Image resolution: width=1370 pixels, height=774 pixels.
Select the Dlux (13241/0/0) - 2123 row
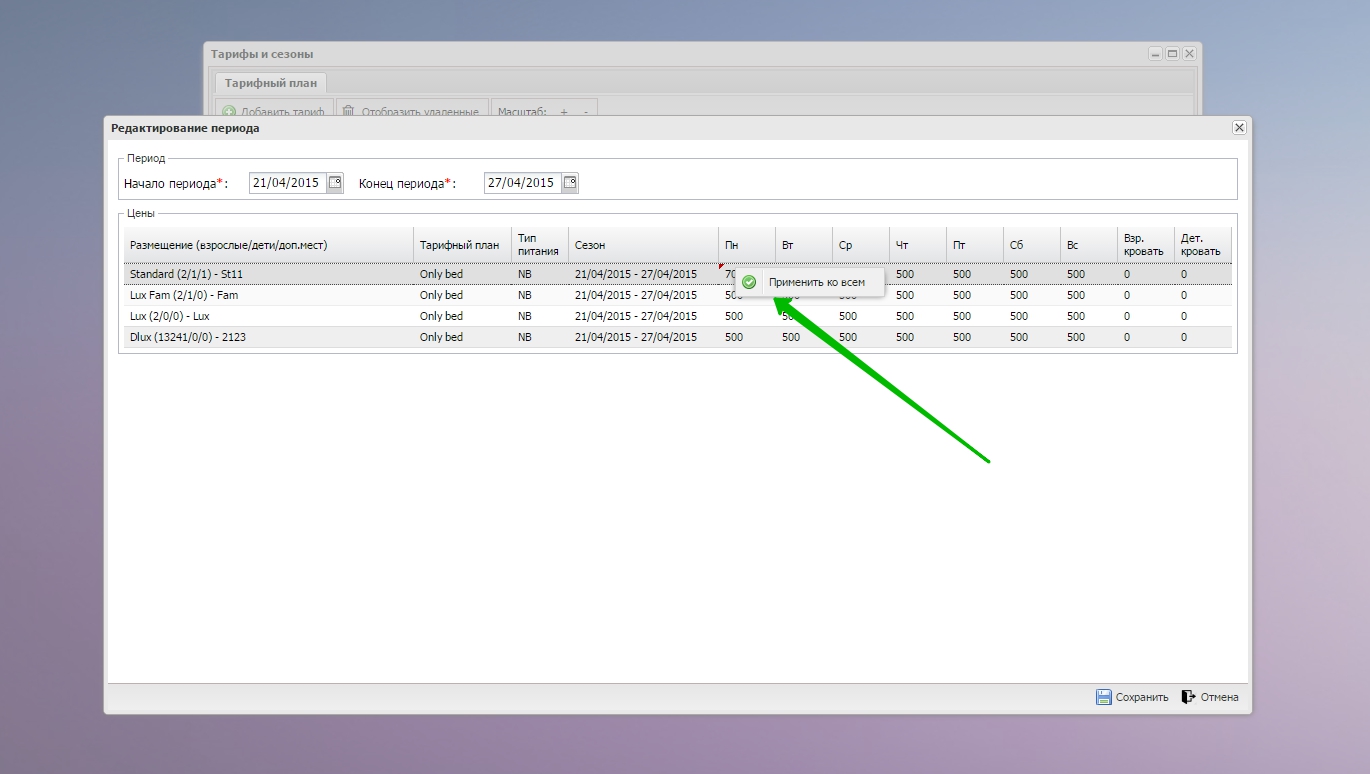[x=270, y=337]
